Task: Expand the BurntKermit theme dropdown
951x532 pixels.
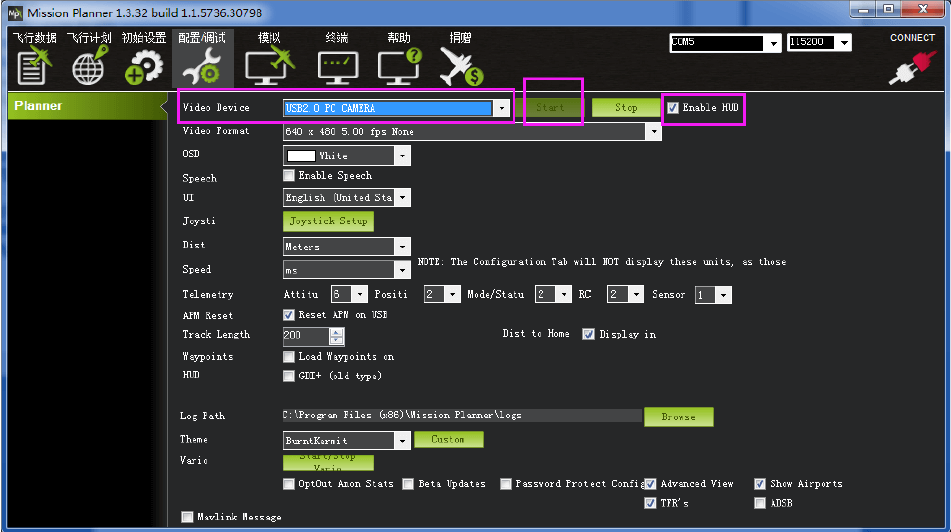Action: (x=402, y=440)
